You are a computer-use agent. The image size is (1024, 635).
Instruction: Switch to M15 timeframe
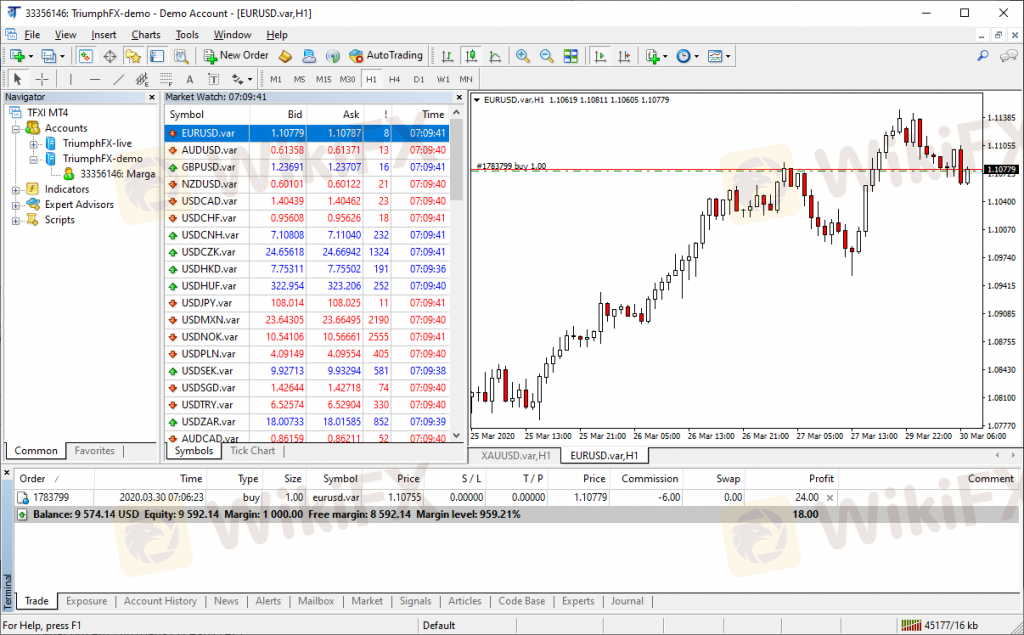(323, 79)
